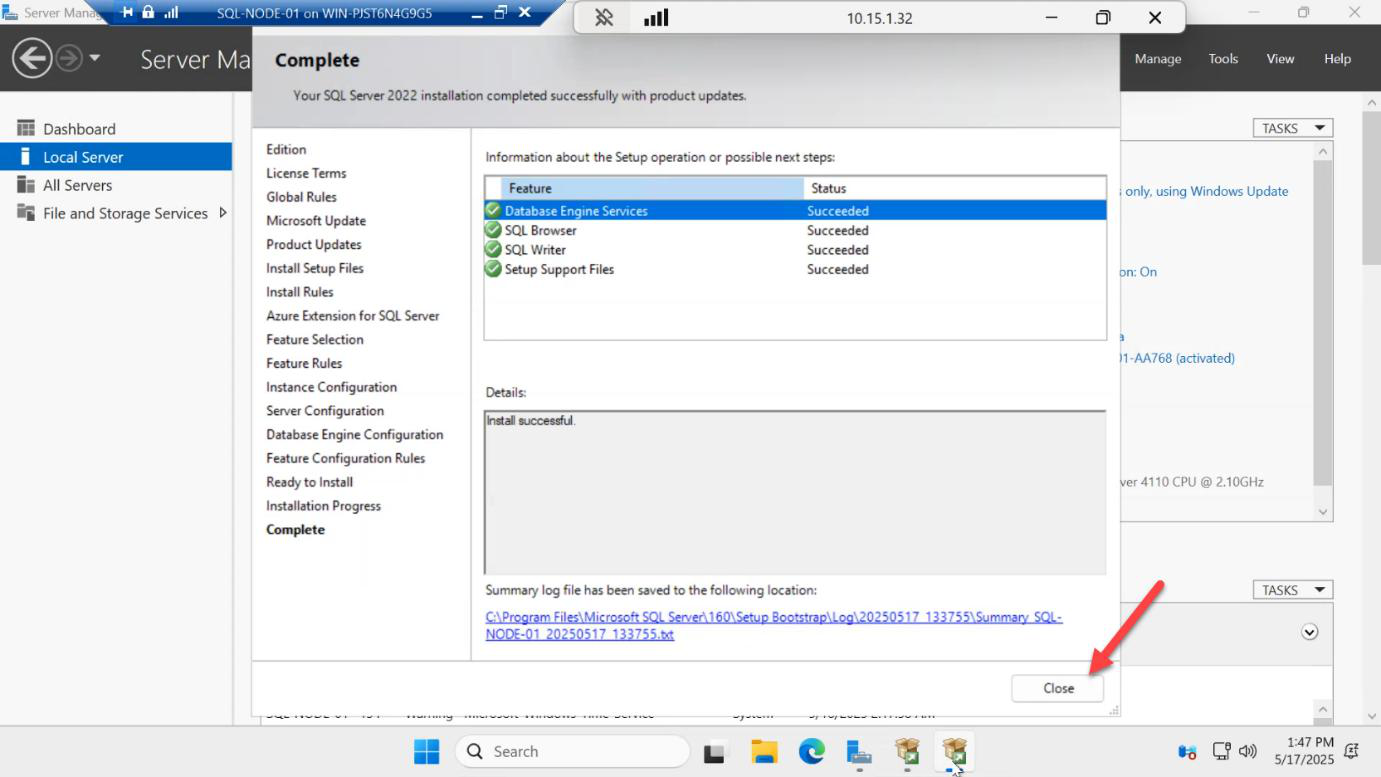
Task: Select Local Server in the sidebar
Action: [116, 157]
